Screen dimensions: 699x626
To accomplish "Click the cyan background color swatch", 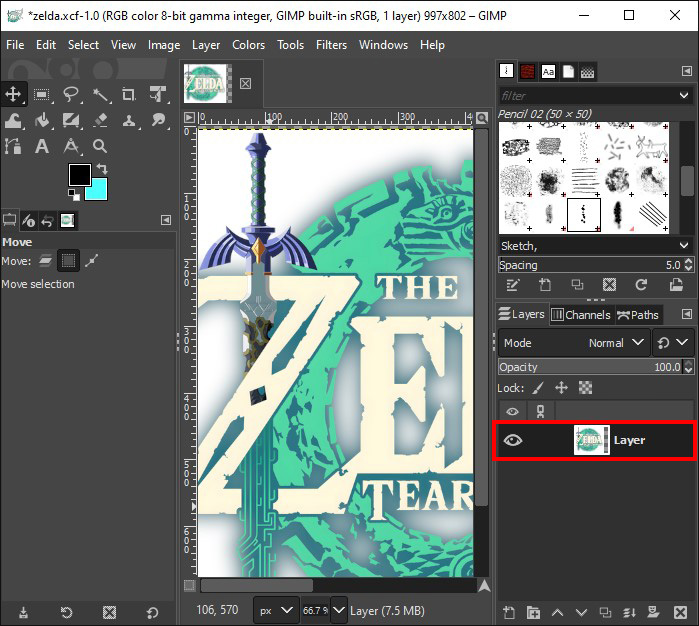I will (97, 190).
